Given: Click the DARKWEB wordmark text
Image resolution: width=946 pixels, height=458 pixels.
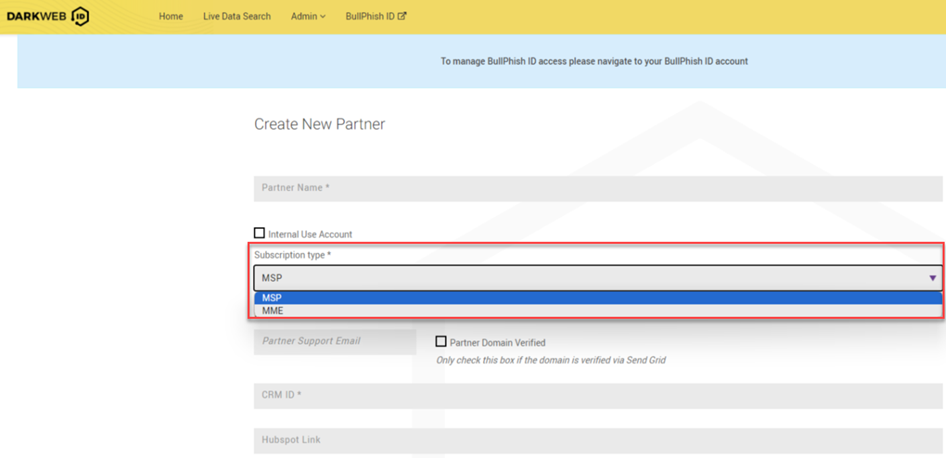Looking at the screenshot, I should click(36, 16).
